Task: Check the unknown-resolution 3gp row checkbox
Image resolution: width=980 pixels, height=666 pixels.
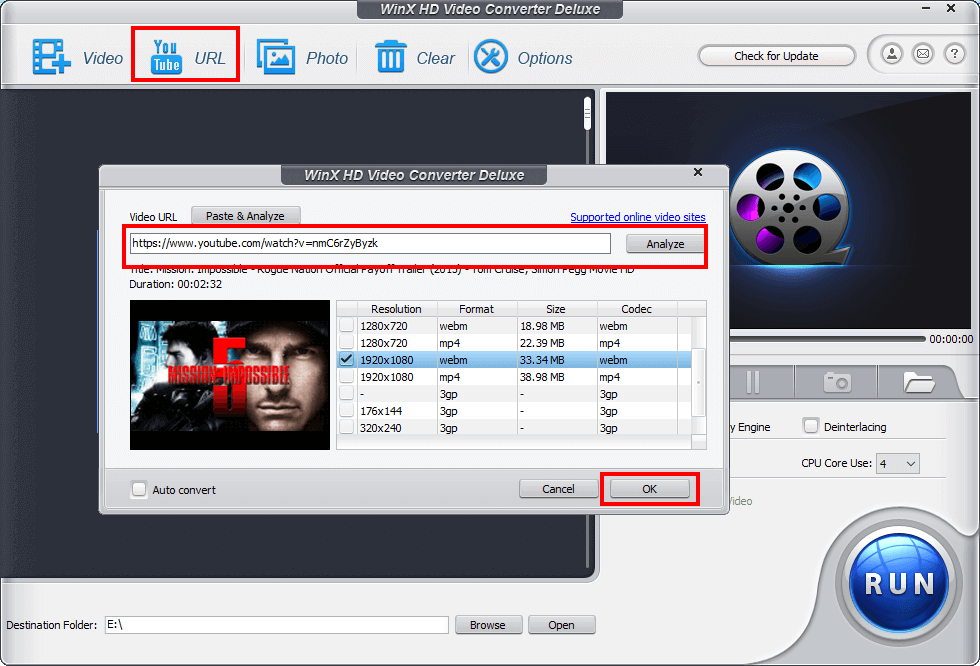Action: click(x=346, y=394)
